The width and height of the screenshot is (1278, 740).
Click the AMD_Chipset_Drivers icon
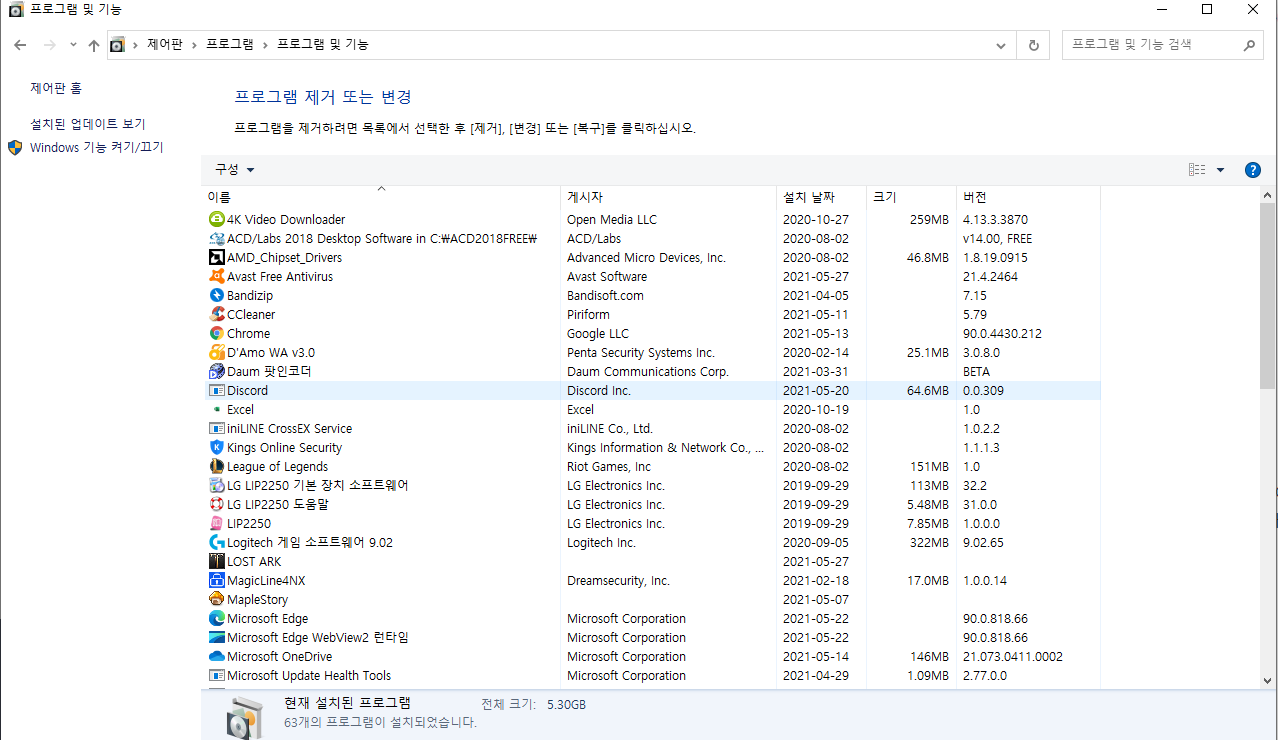click(x=217, y=257)
